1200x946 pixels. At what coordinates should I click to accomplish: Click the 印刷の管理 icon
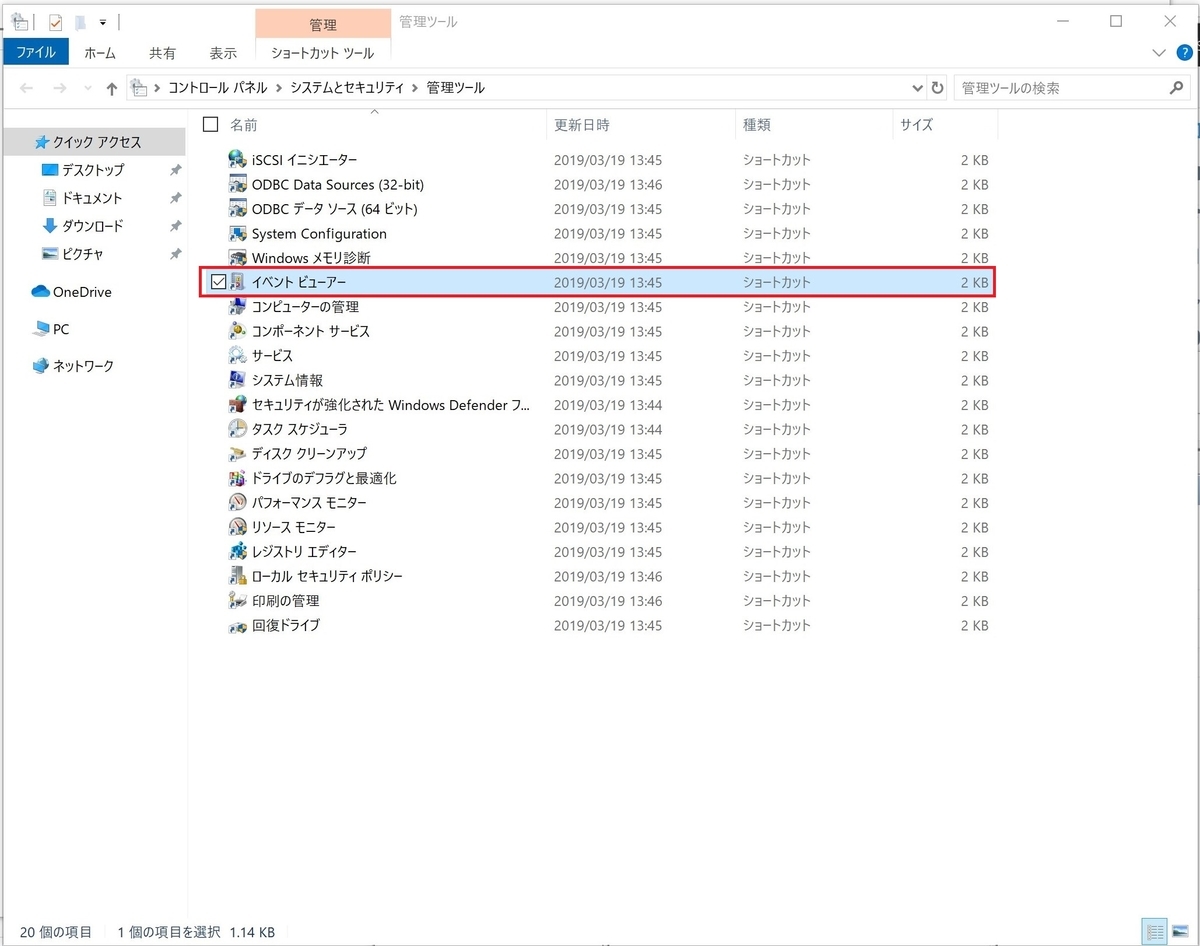237,601
